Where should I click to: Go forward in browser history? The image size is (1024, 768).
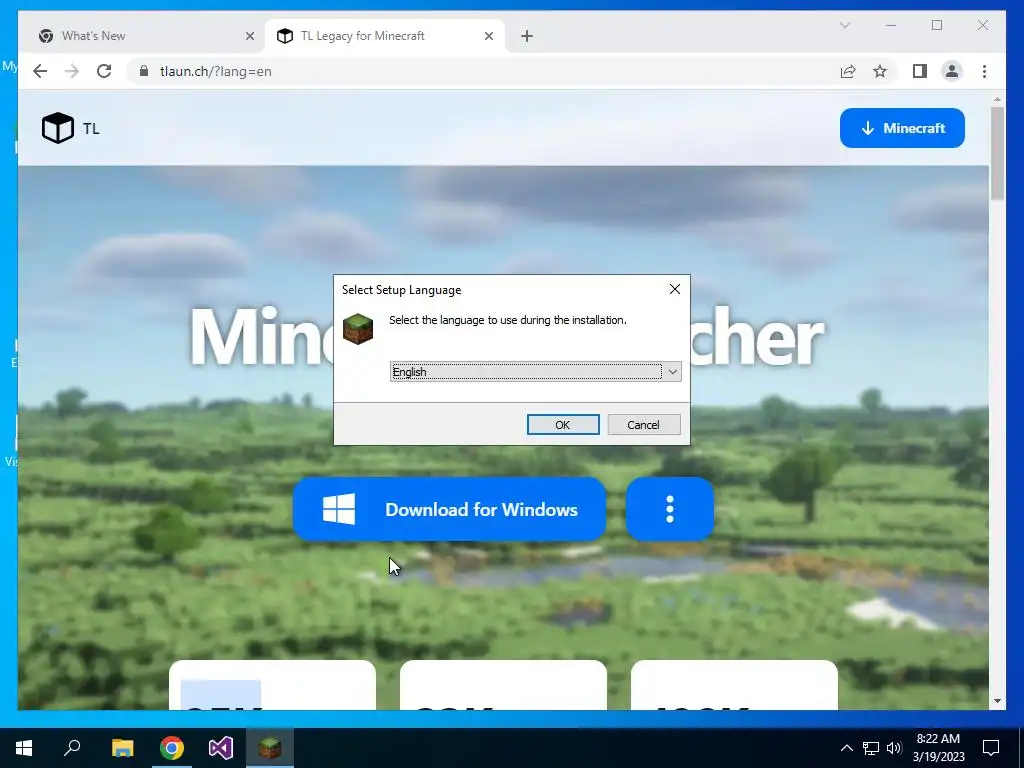coord(72,71)
